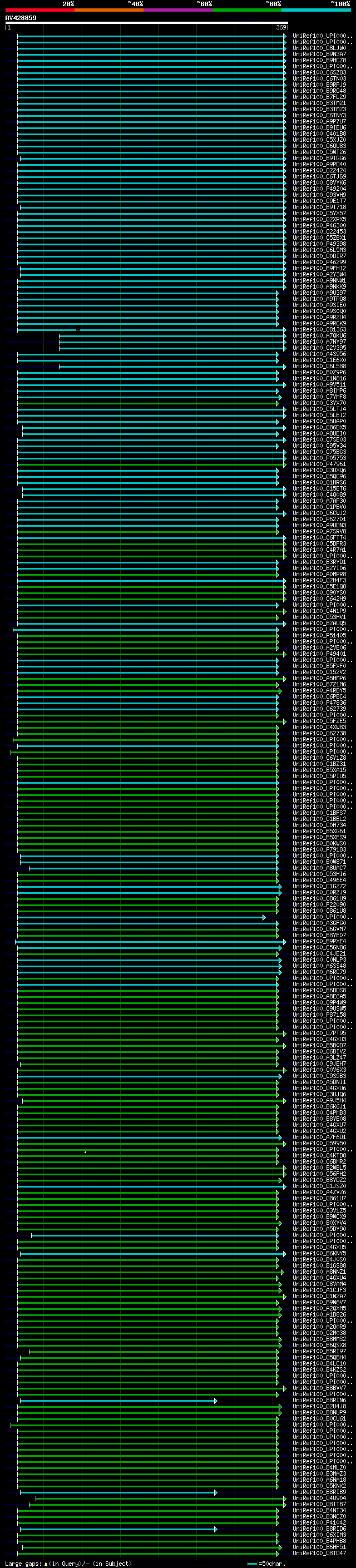Click the red 20% identity legend segment
The width and height of the screenshot is (356, 1568).
[39, 10]
